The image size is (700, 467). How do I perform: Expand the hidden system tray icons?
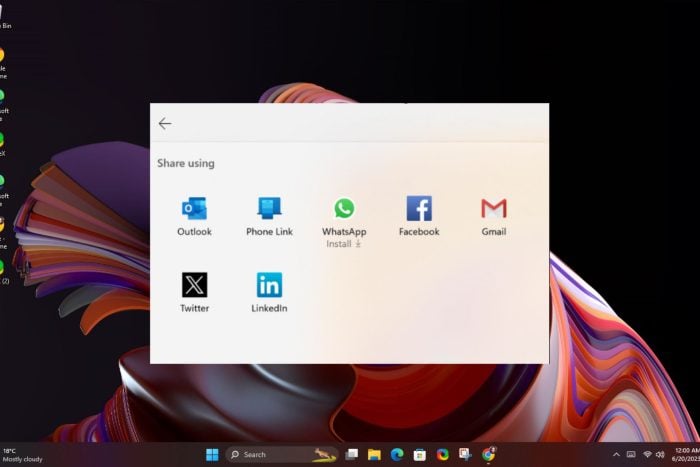[616, 454]
